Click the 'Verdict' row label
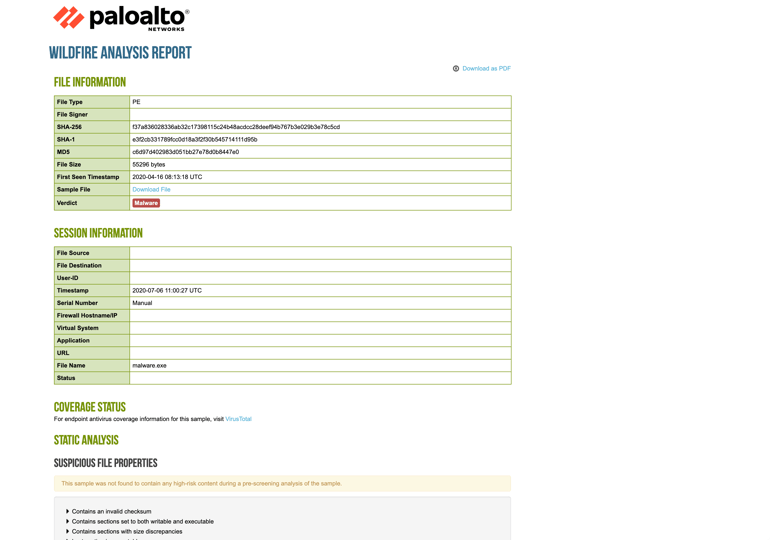Screen dimensions: 770x540 67,203
